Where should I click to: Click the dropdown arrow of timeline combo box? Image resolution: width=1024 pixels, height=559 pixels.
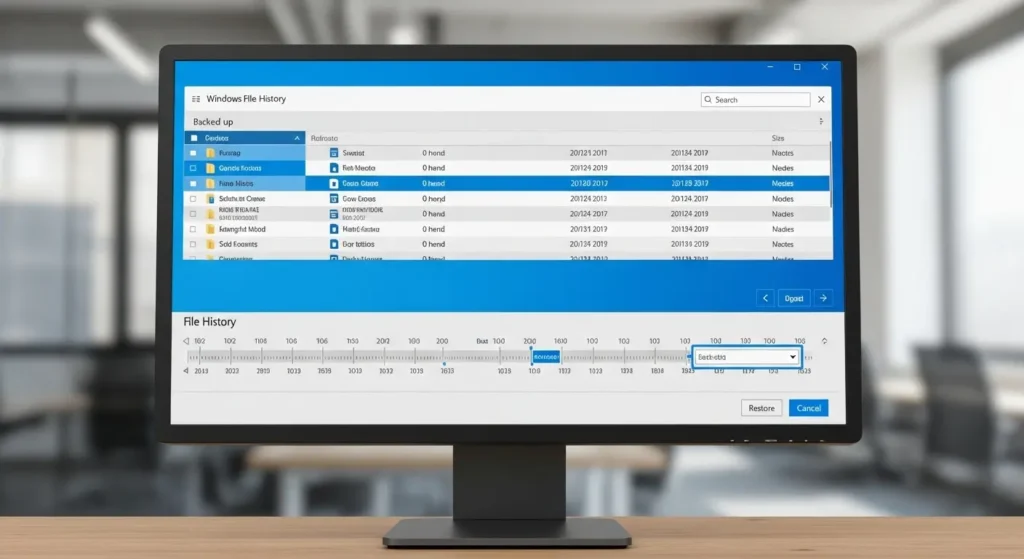point(793,357)
